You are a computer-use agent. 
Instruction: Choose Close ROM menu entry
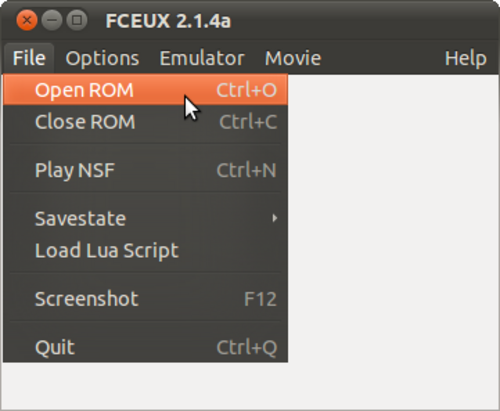point(146,122)
